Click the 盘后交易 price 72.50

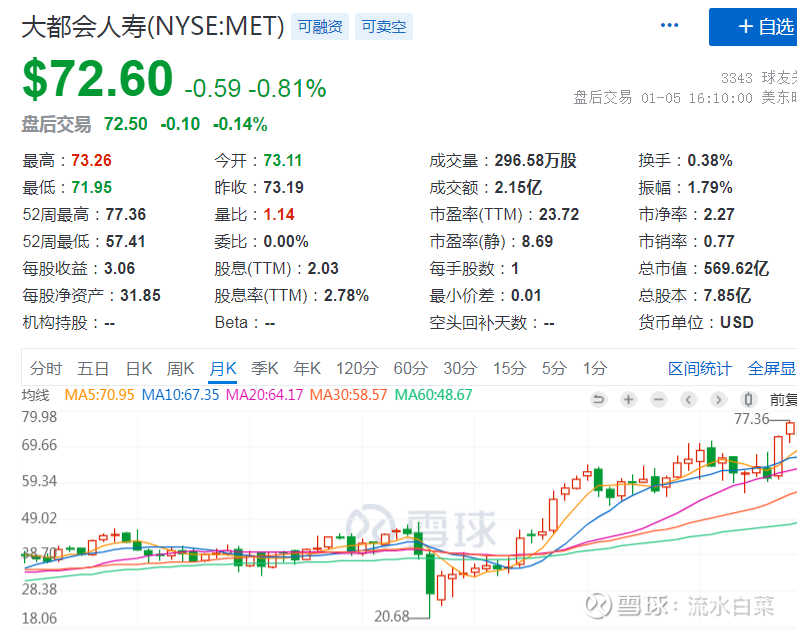126,124
